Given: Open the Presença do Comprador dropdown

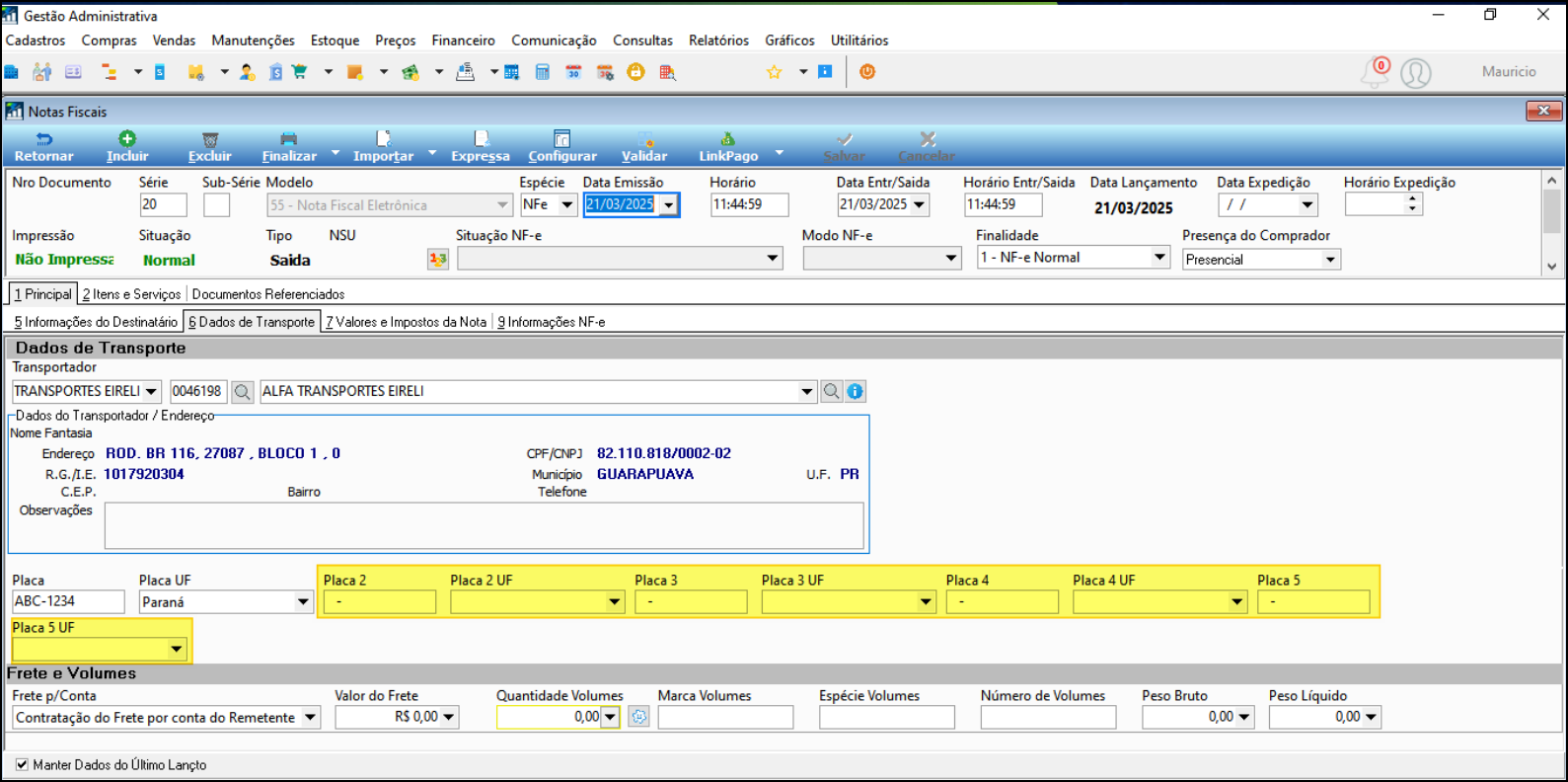Looking at the screenshot, I should 1330,259.
